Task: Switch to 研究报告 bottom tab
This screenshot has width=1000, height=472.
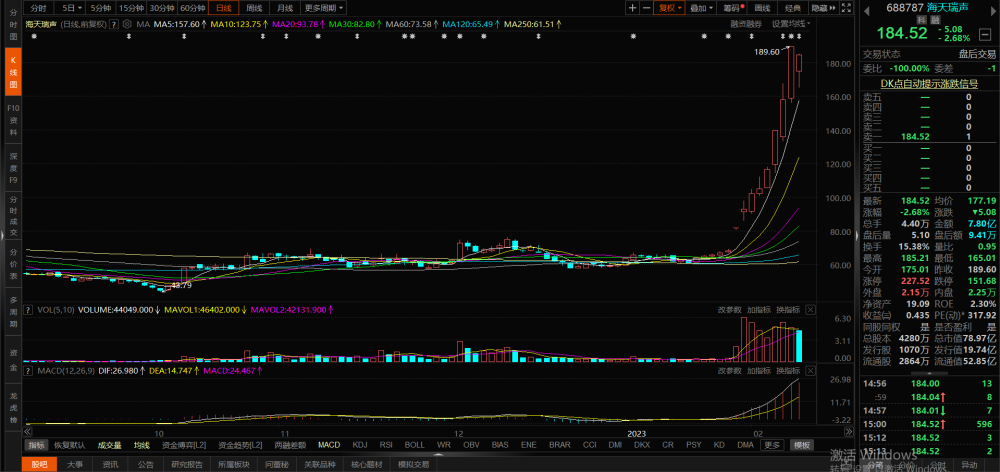Action: [186, 464]
